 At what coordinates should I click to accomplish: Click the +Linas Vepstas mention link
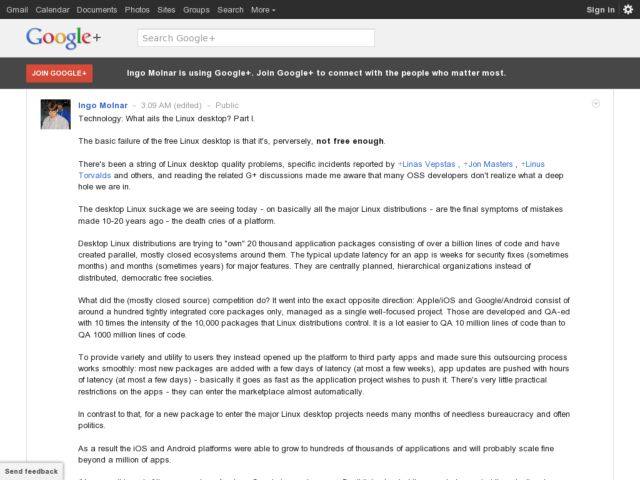(427, 163)
